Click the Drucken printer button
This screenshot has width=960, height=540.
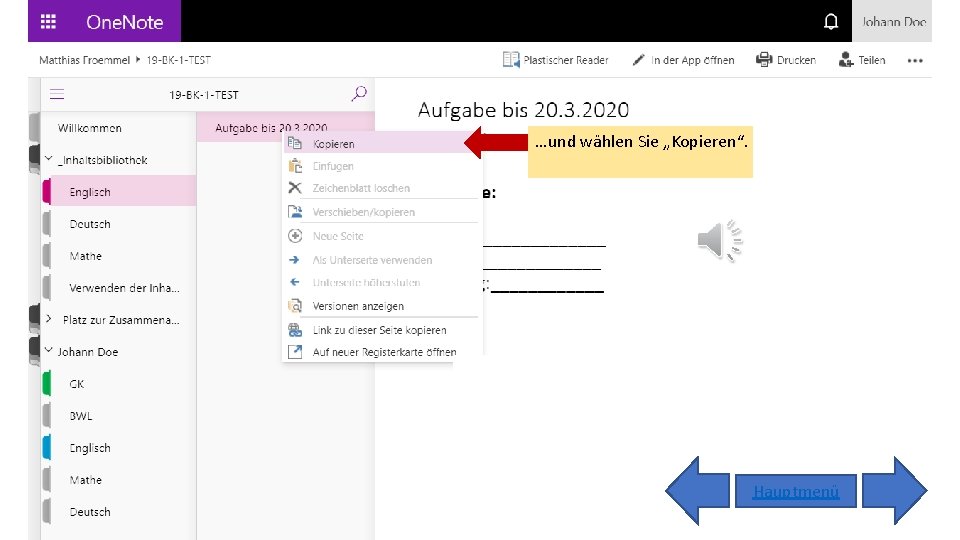click(786, 60)
